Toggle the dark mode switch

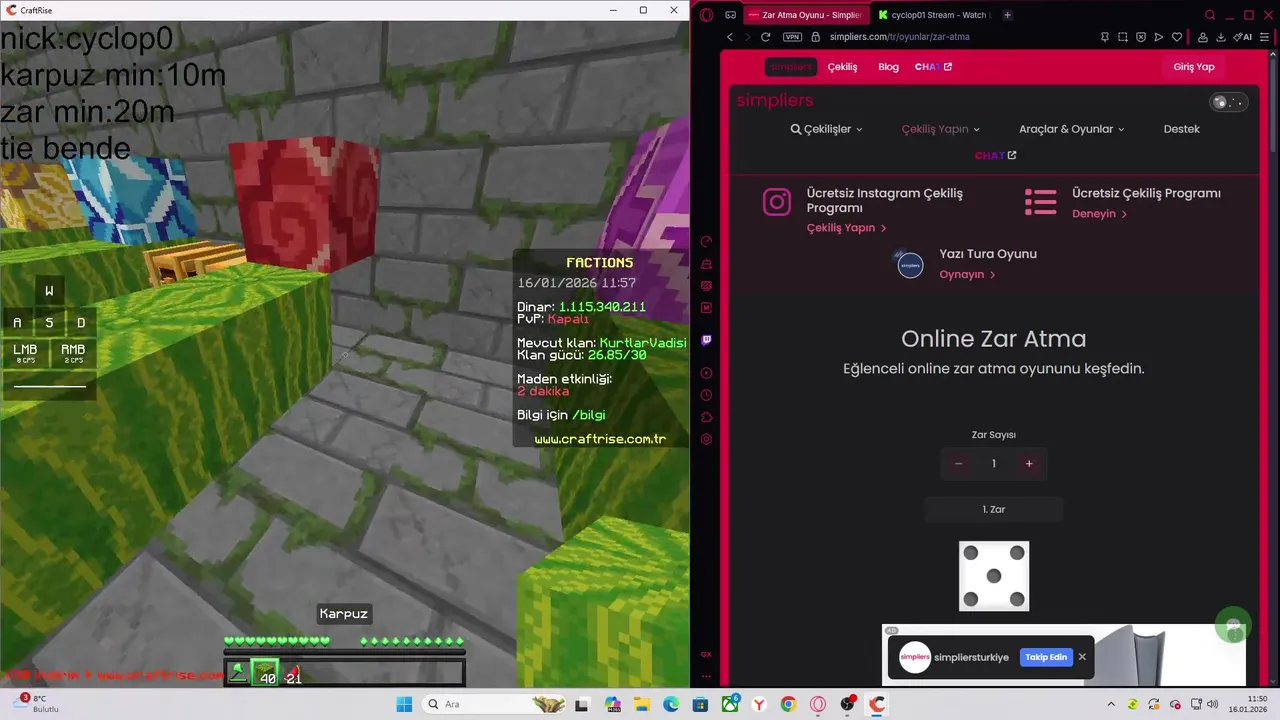tap(1228, 102)
